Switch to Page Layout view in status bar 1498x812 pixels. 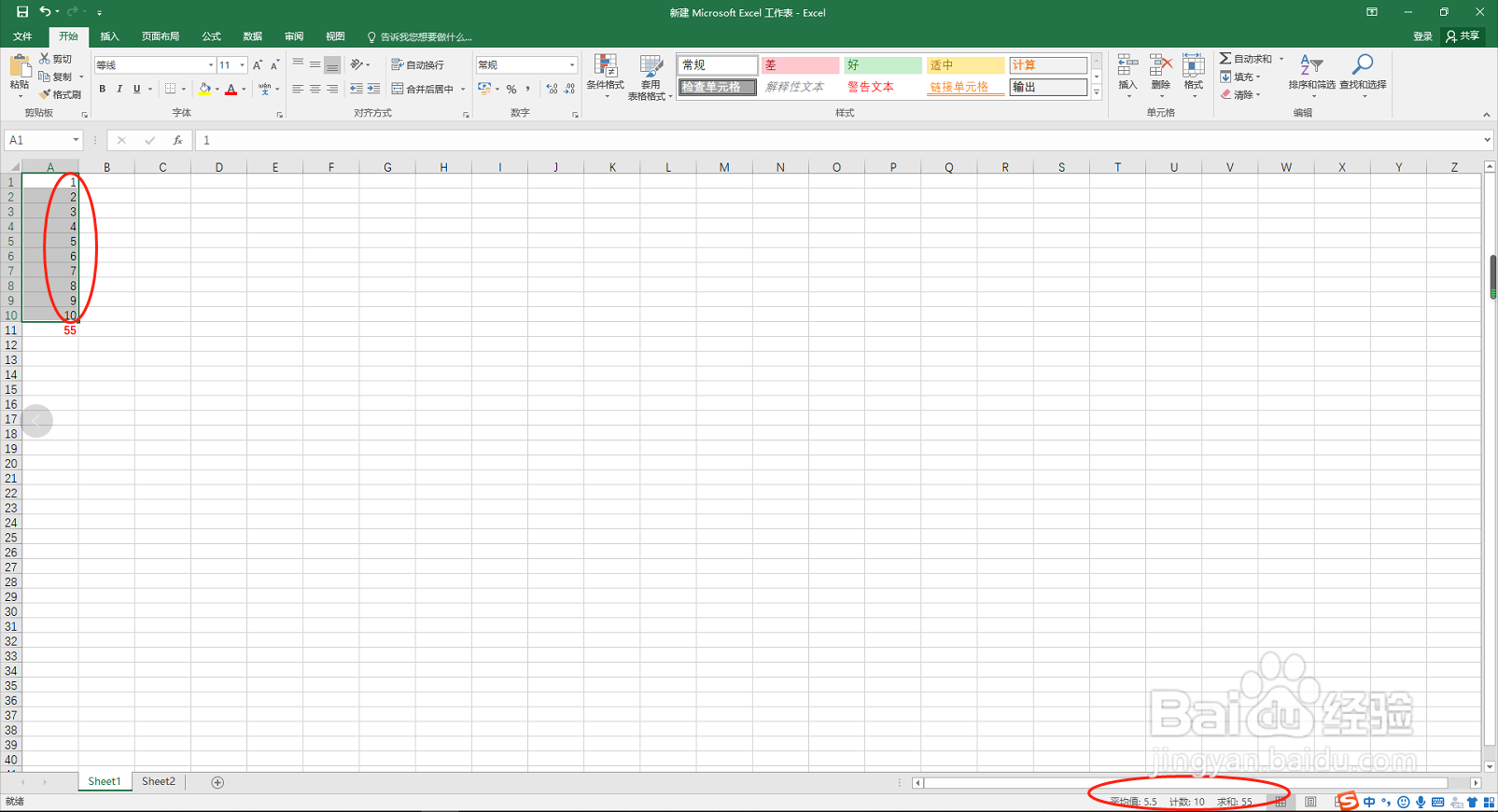coord(1310,802)
